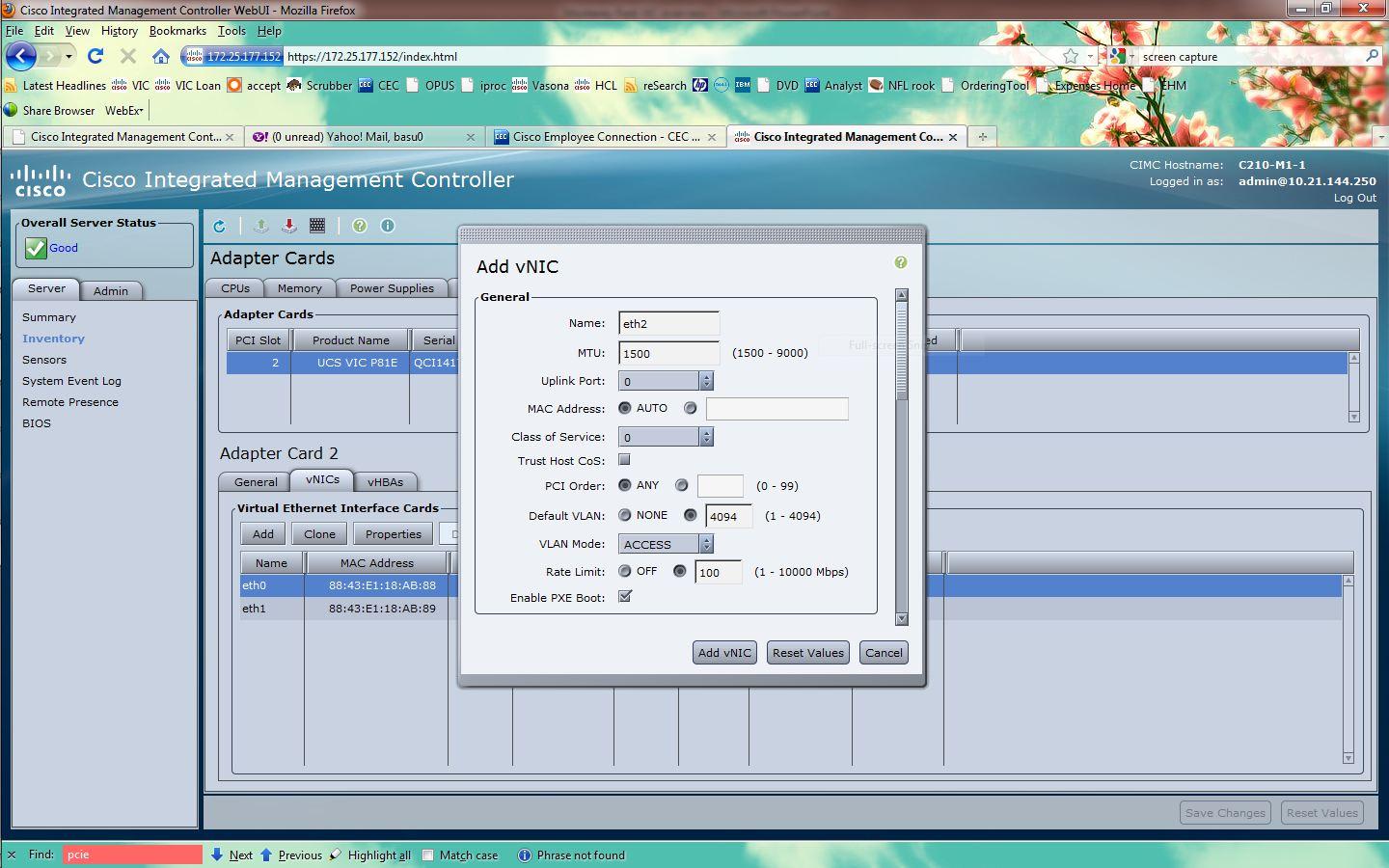Click scroll down arrow in Add vNIC dialog

(x=902, y=619)
